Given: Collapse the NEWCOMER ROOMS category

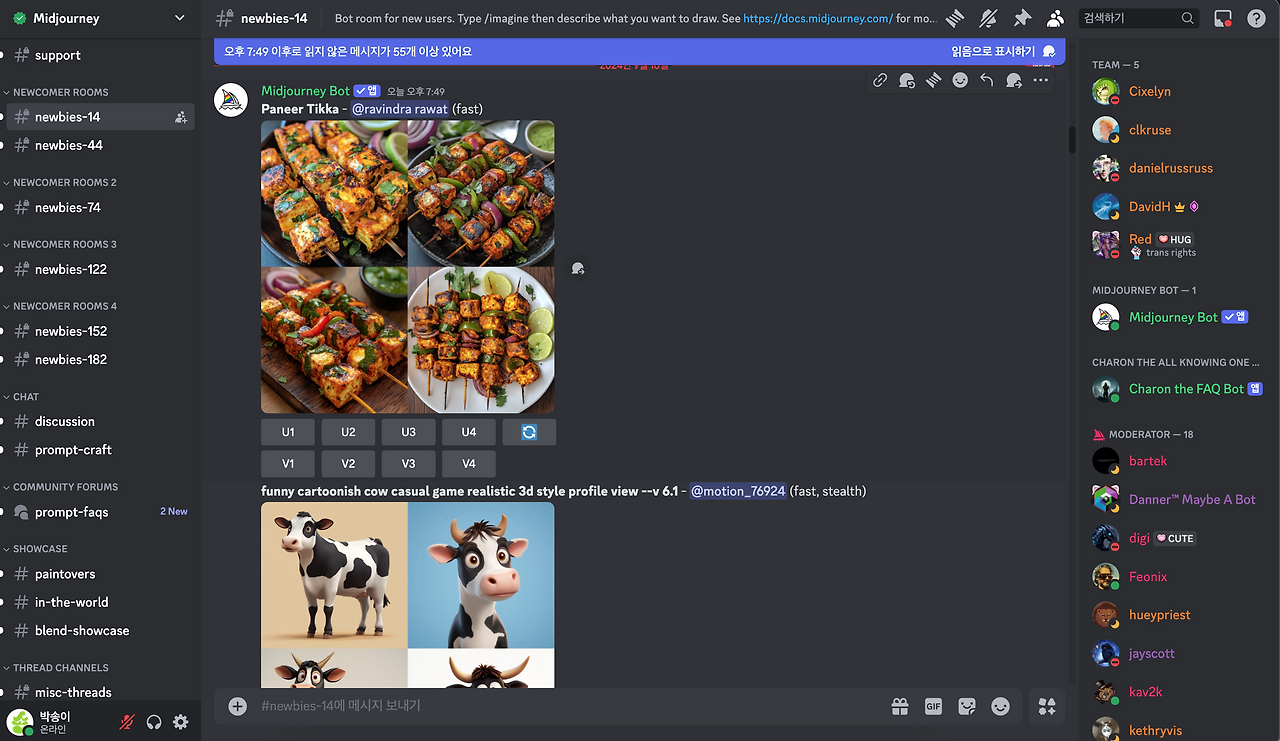Looking at the screenshot, I should (x=61, y=92).
